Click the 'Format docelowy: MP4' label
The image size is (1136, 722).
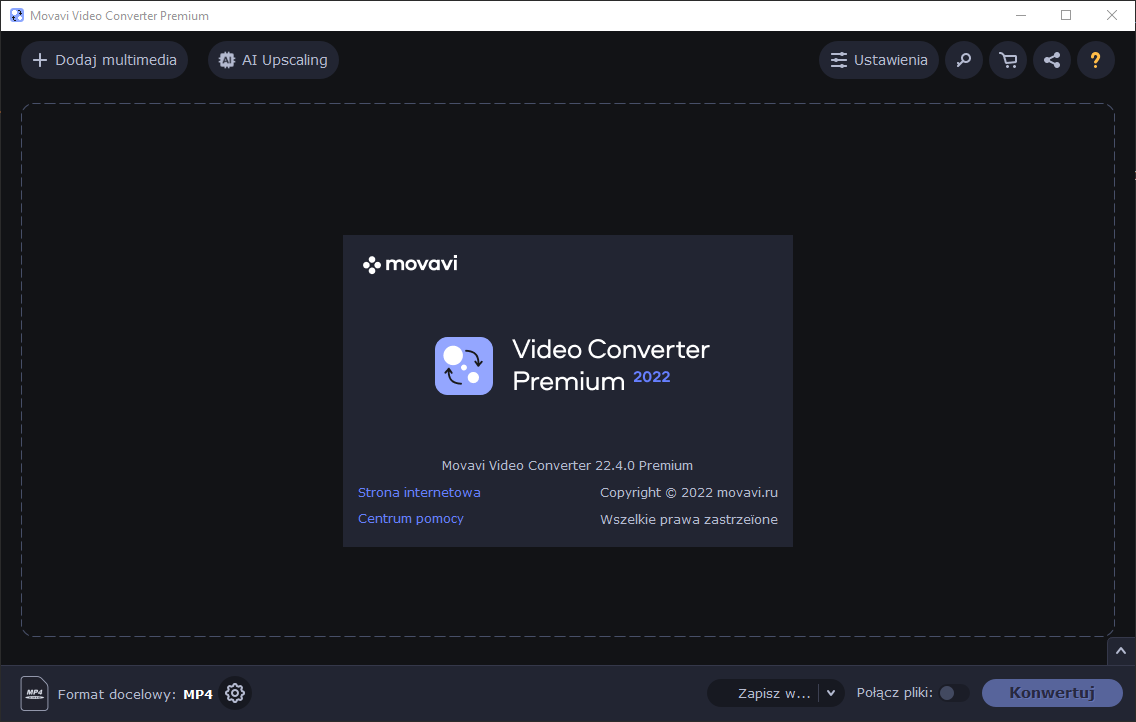tap(135, 694)
